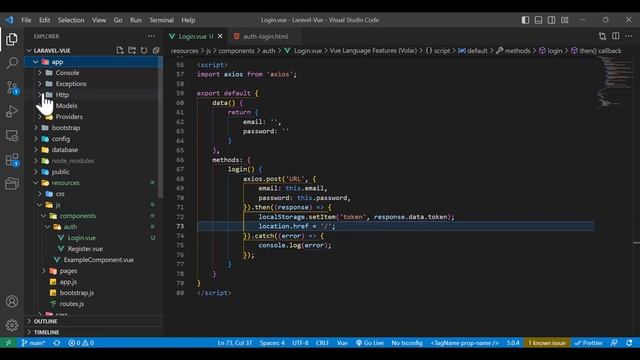Expand the Exceptions folder

(x=40, y=84)
